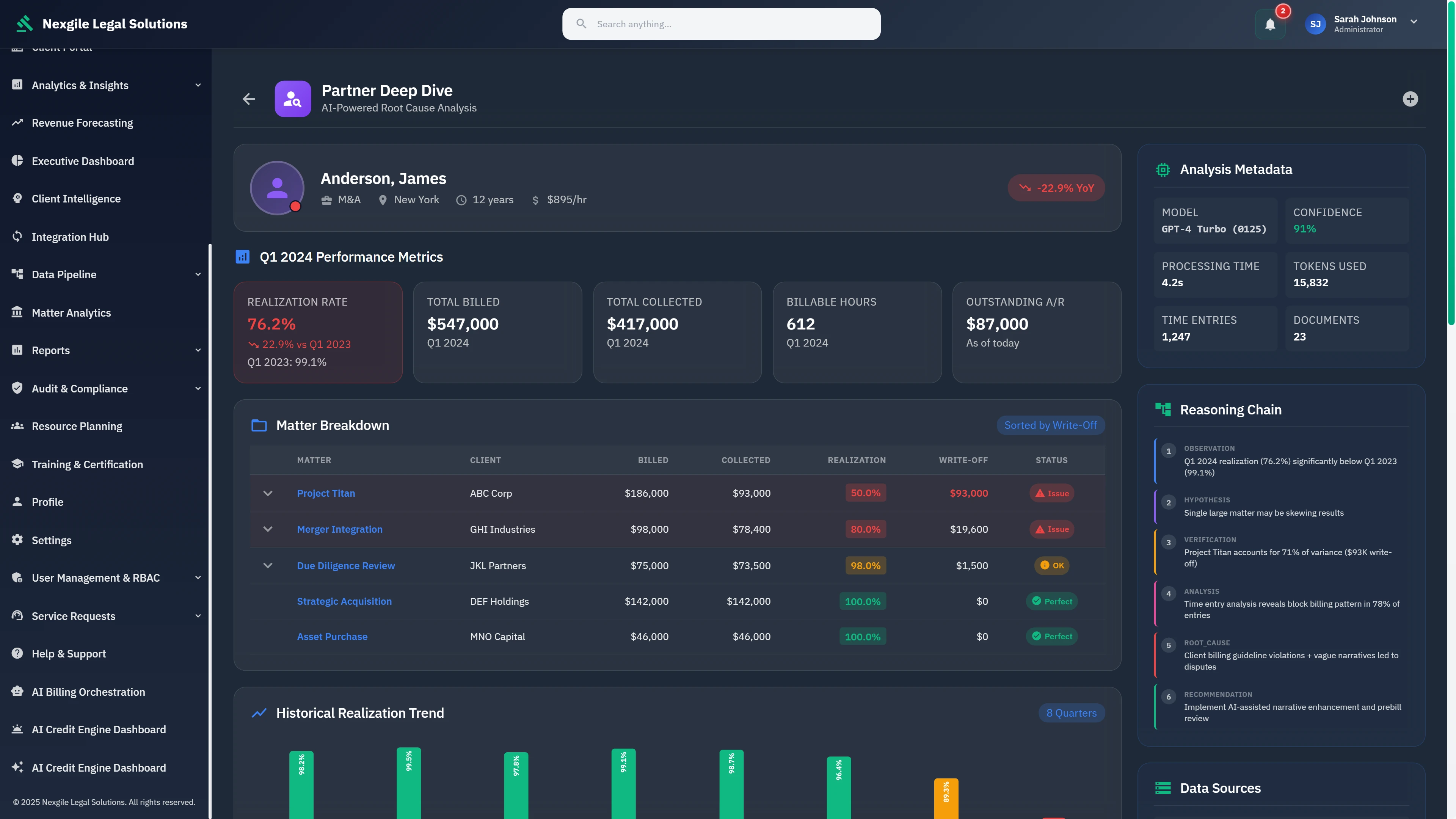Open Revenue Forecasting from the sidebar
1456x819 pixels.
point(82,122)
